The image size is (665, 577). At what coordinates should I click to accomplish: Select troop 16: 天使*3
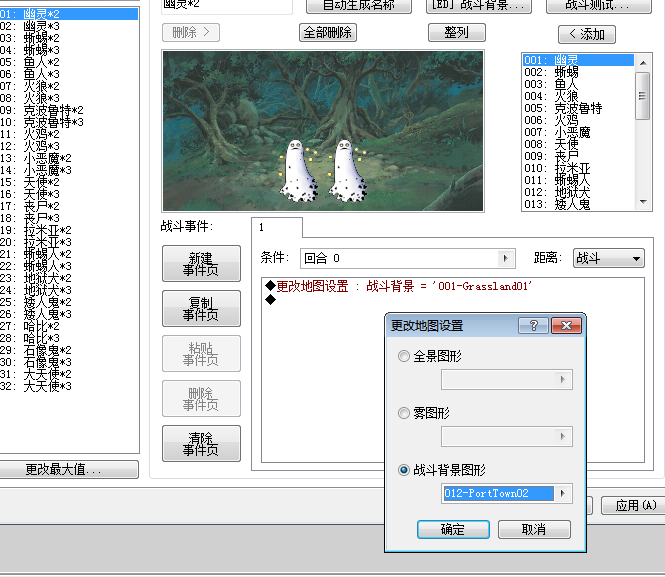coord(69,194)
